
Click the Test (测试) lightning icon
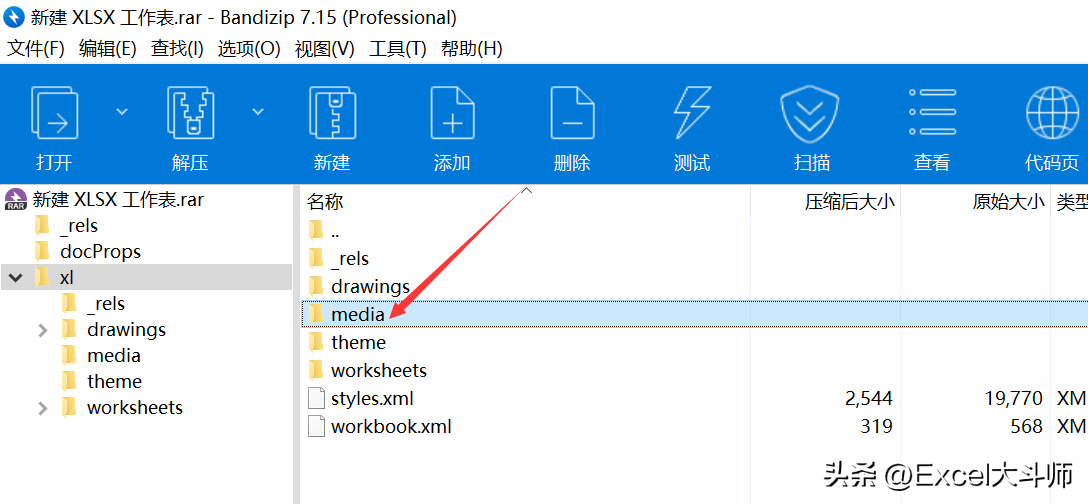coord(692,112)
